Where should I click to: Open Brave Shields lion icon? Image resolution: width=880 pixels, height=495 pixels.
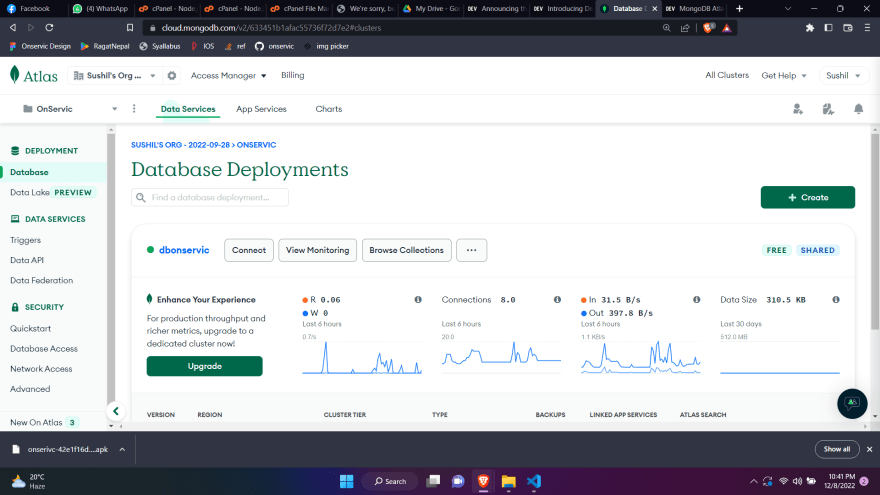708,28
